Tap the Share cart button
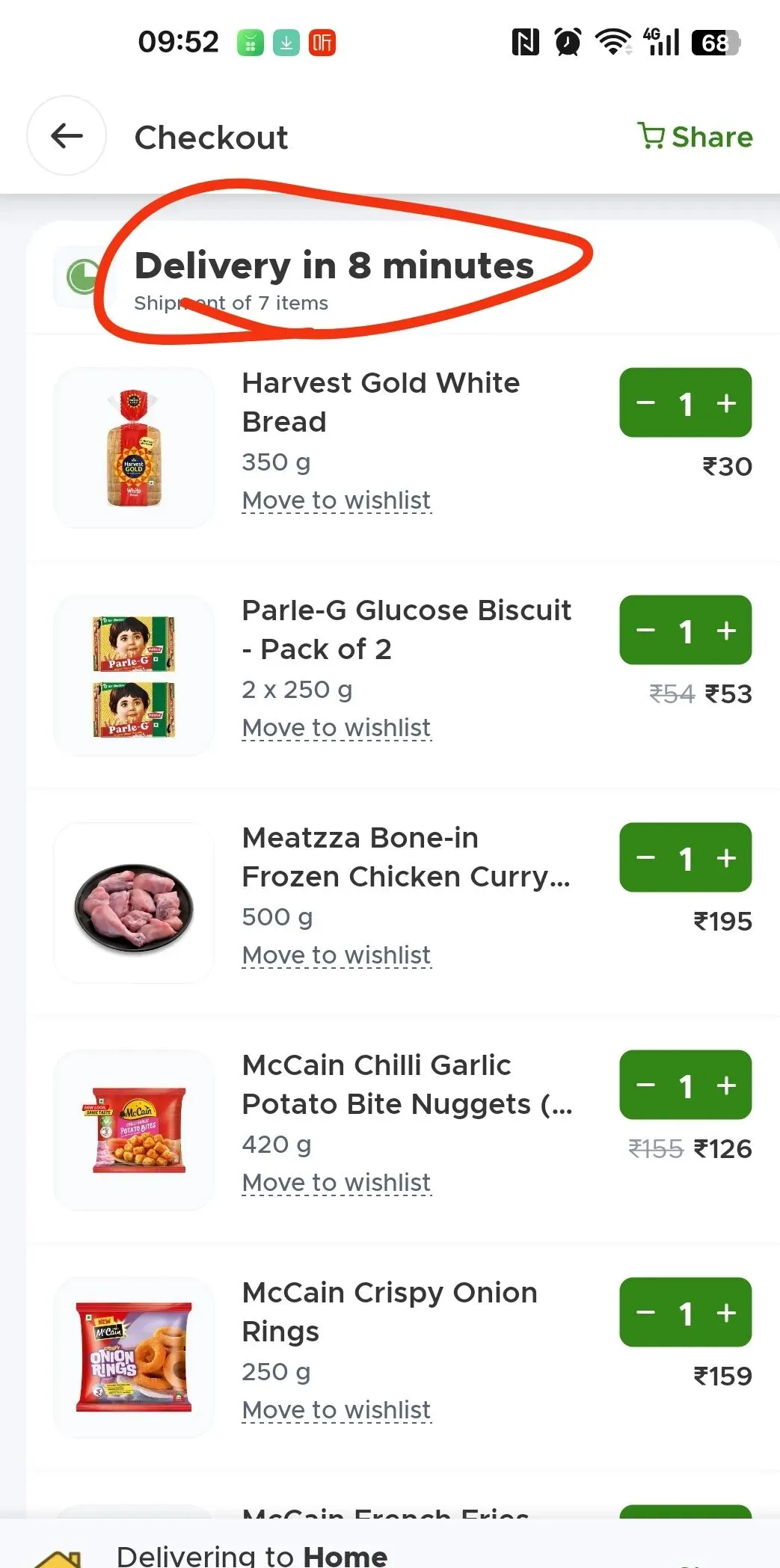The width and height of the screenshot is (780, 1568). [x=695, y=137]
